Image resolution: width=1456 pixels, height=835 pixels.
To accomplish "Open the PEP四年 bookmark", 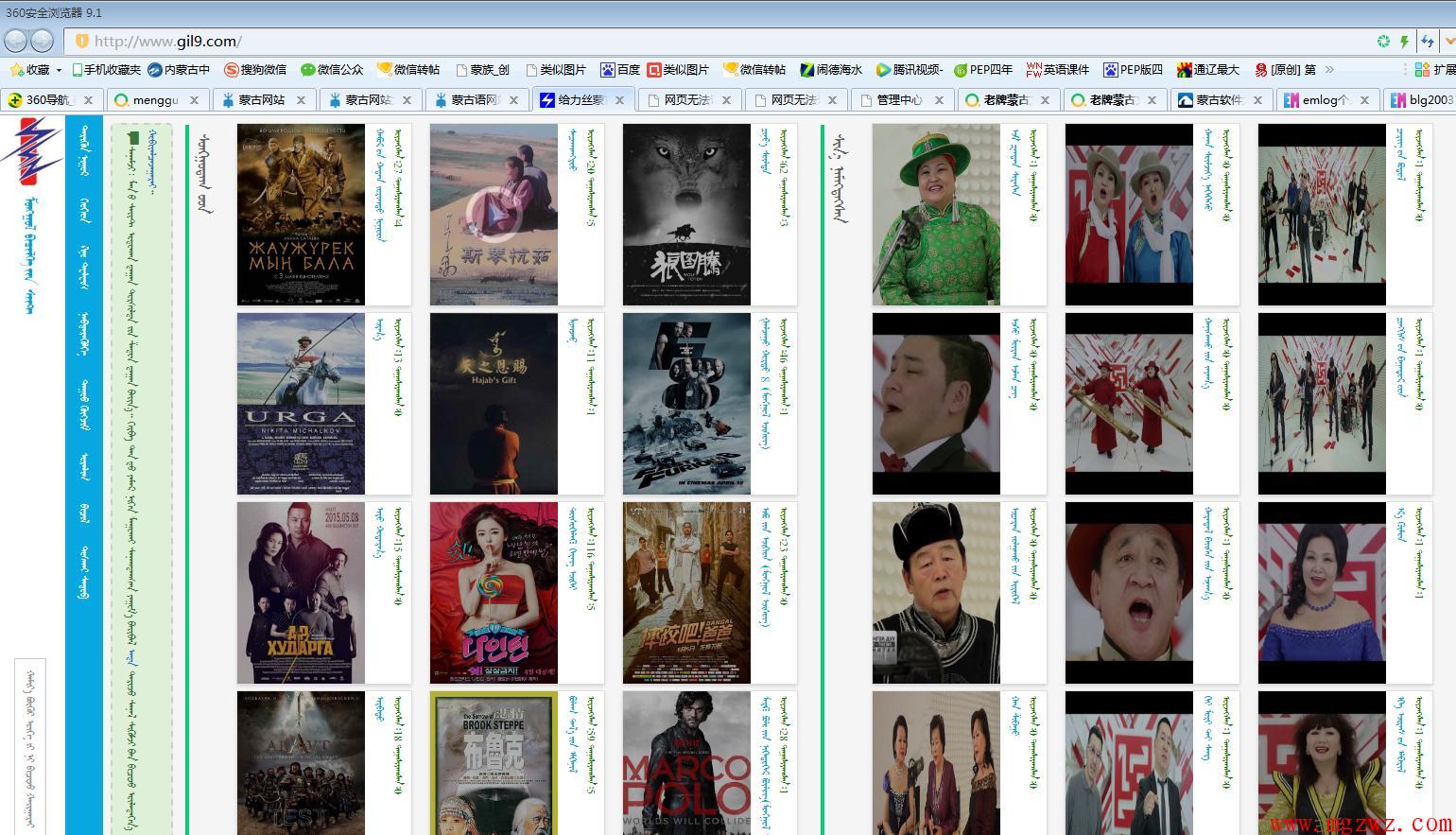I will tap(982, 70).
